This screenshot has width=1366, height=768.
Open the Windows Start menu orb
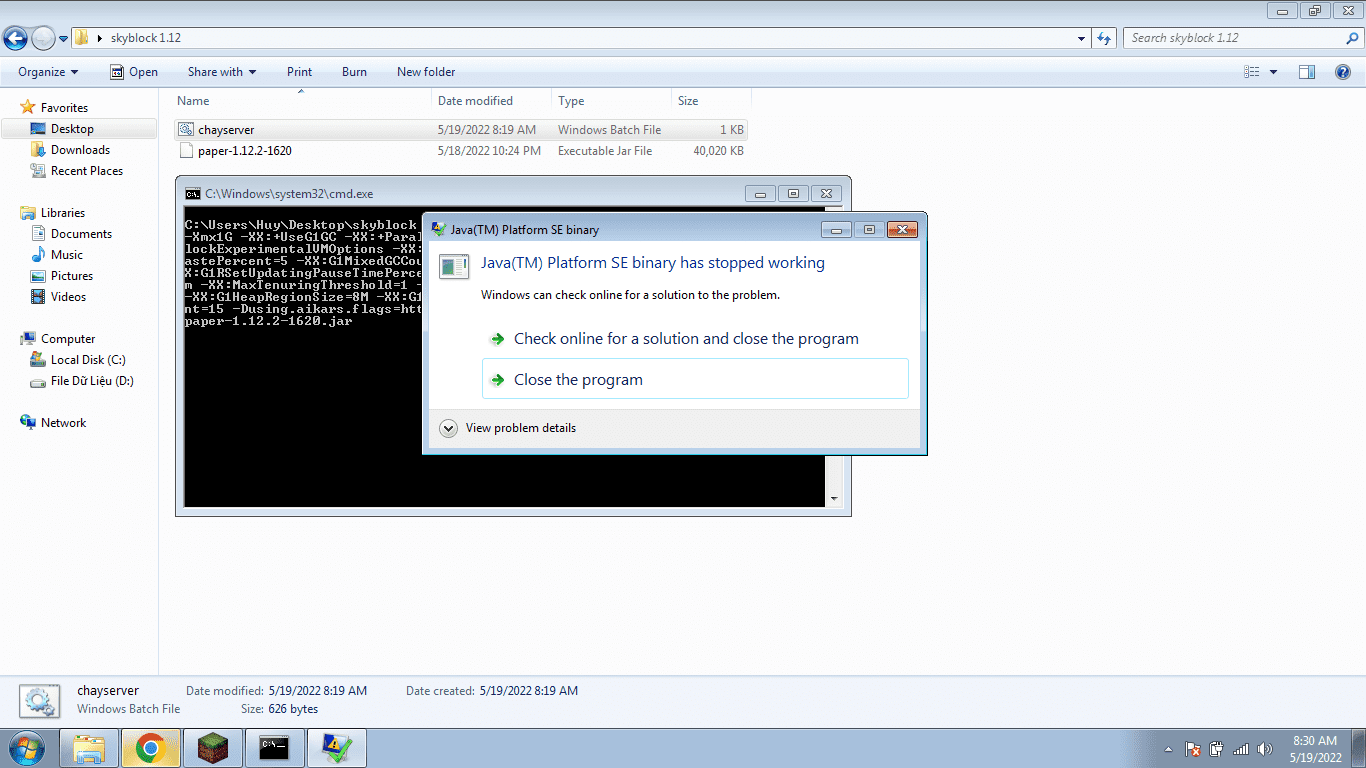(x=25, y=748)
